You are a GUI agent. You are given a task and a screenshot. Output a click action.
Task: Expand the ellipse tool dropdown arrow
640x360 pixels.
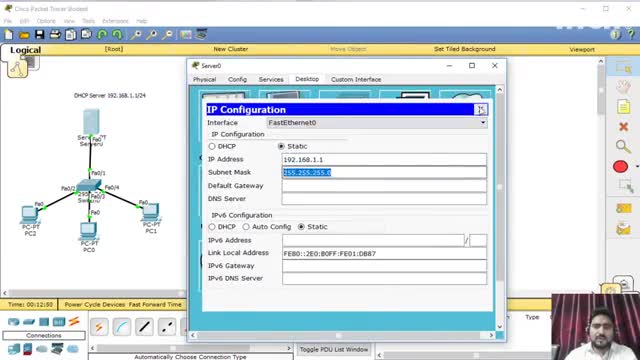[x=637, y=167]
